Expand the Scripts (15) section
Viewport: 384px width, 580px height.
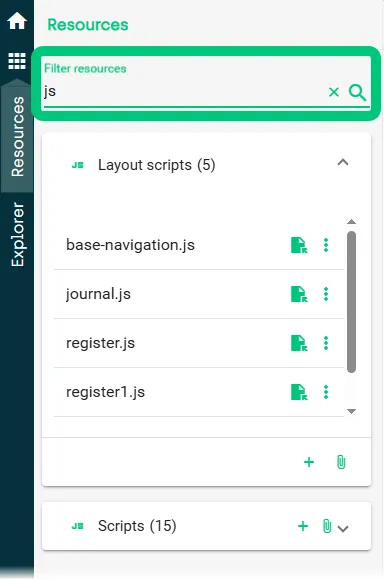pos(343,529)
